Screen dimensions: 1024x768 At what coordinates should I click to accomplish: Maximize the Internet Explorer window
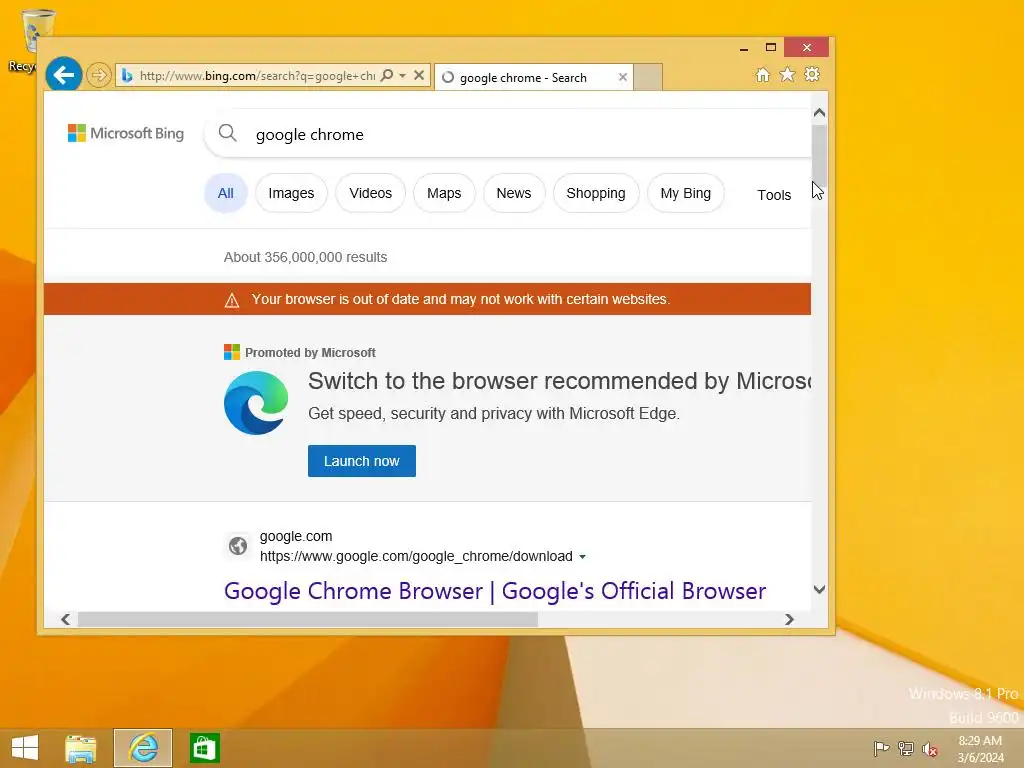(x=771, y=48)
